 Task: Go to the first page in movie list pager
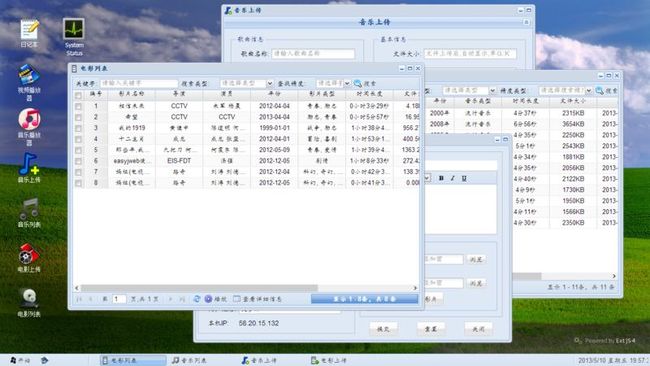pos(79,299)
